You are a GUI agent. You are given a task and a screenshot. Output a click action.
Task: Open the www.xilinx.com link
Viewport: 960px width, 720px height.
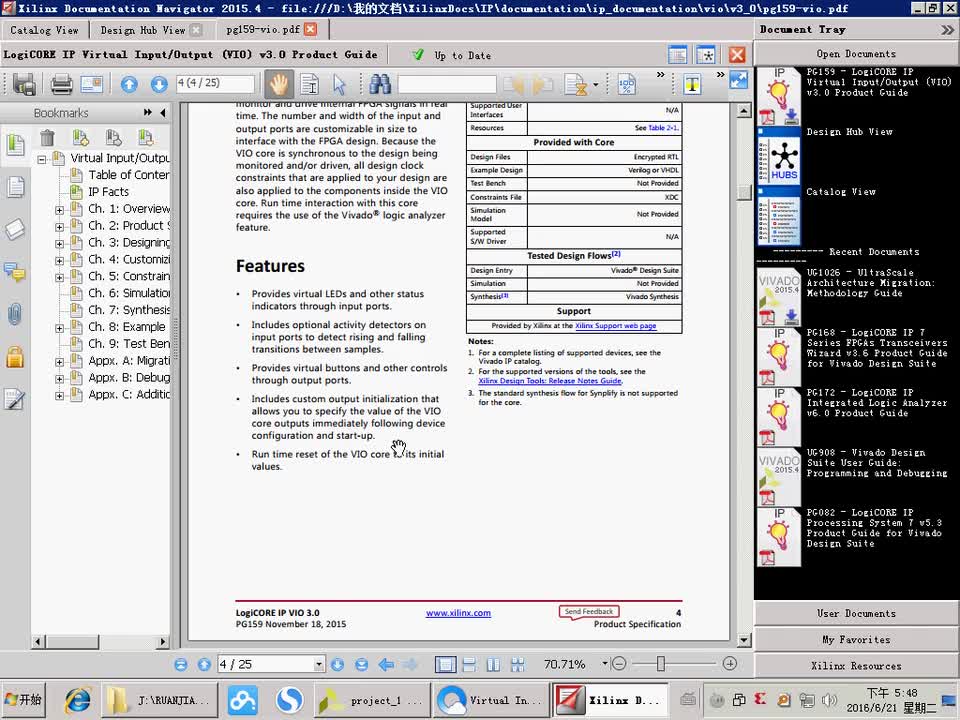(458, 613)
